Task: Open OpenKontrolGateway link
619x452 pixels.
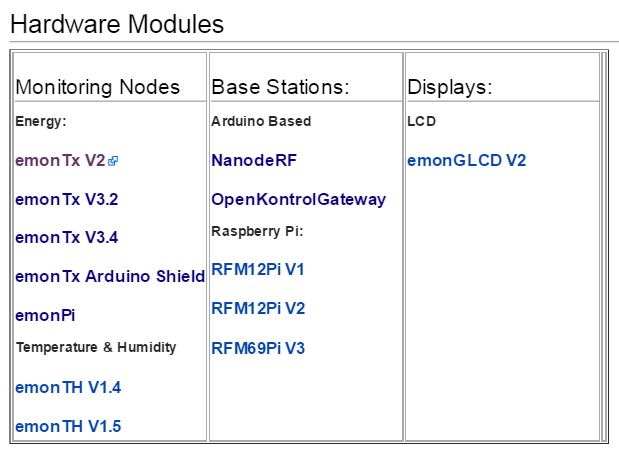Action: 298,200
